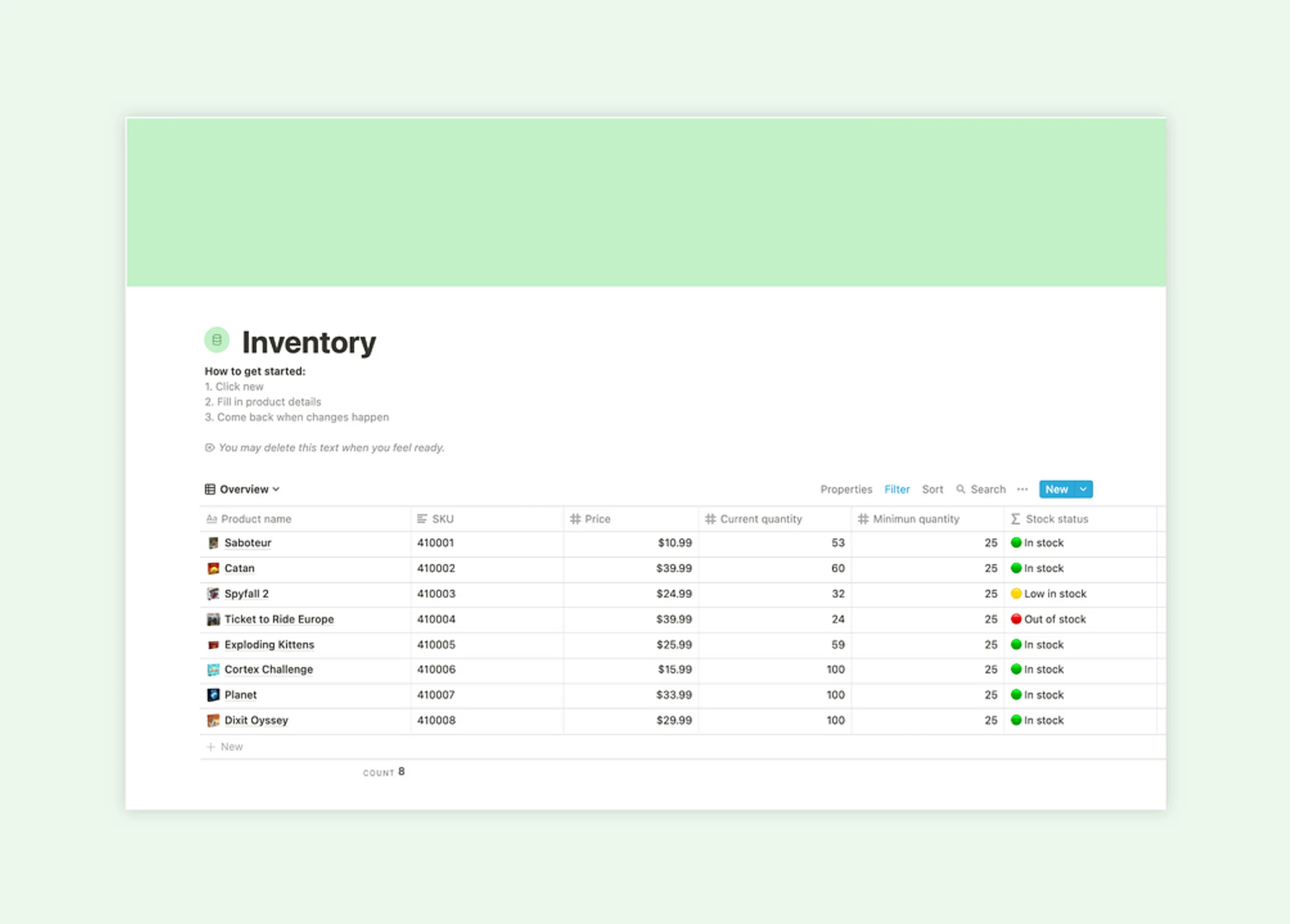Click the search magnifier icon
The width and height of the screenshot is (1290, 924).
coord(961,489)
